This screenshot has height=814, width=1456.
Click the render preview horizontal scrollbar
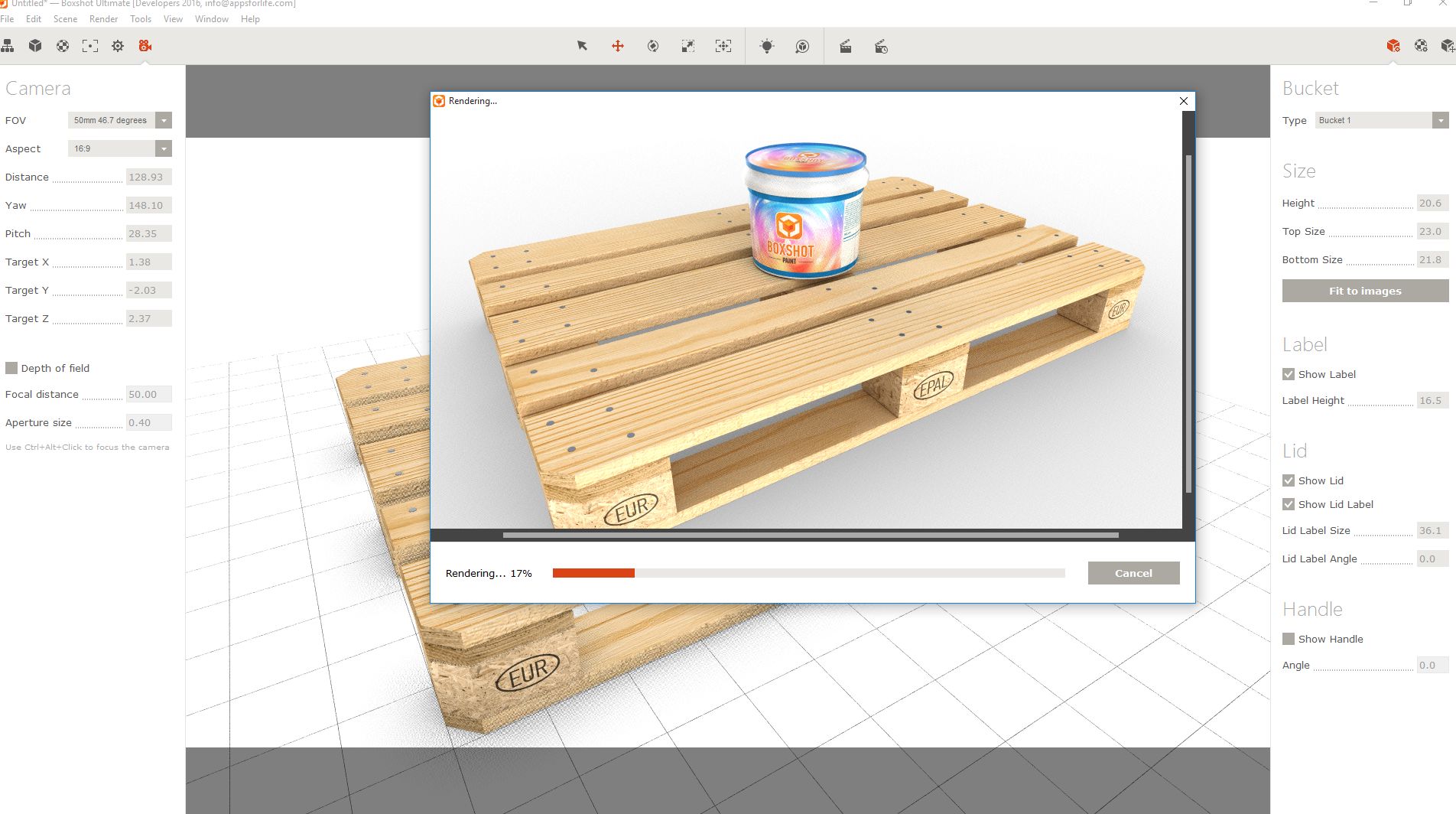(811, 535)
